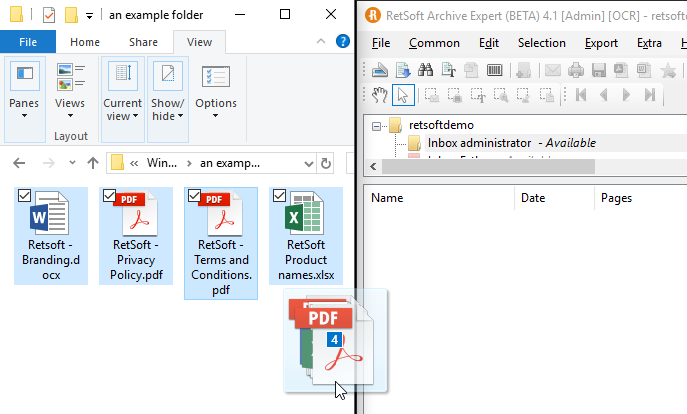Click the horizontal scrollbar left arrow in tree panel

373,166
